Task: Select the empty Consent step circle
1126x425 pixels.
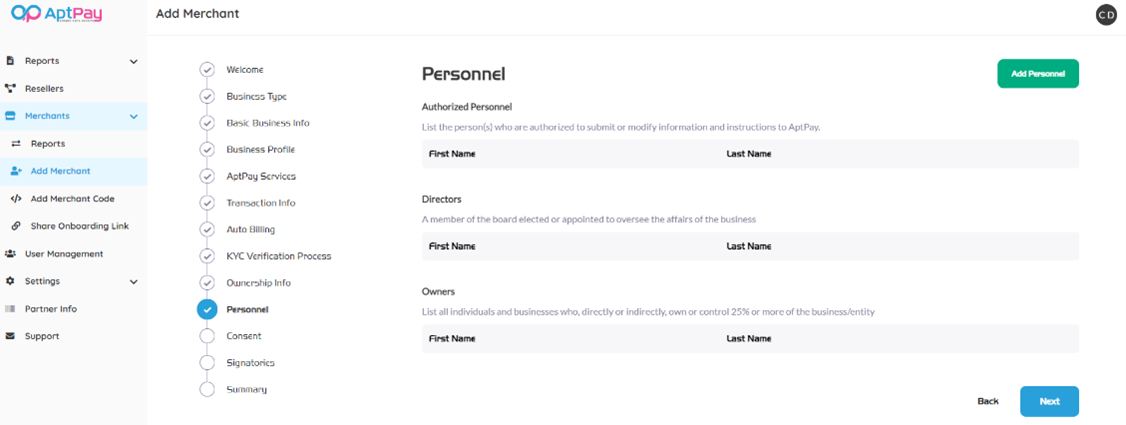Action: (207, 336)
